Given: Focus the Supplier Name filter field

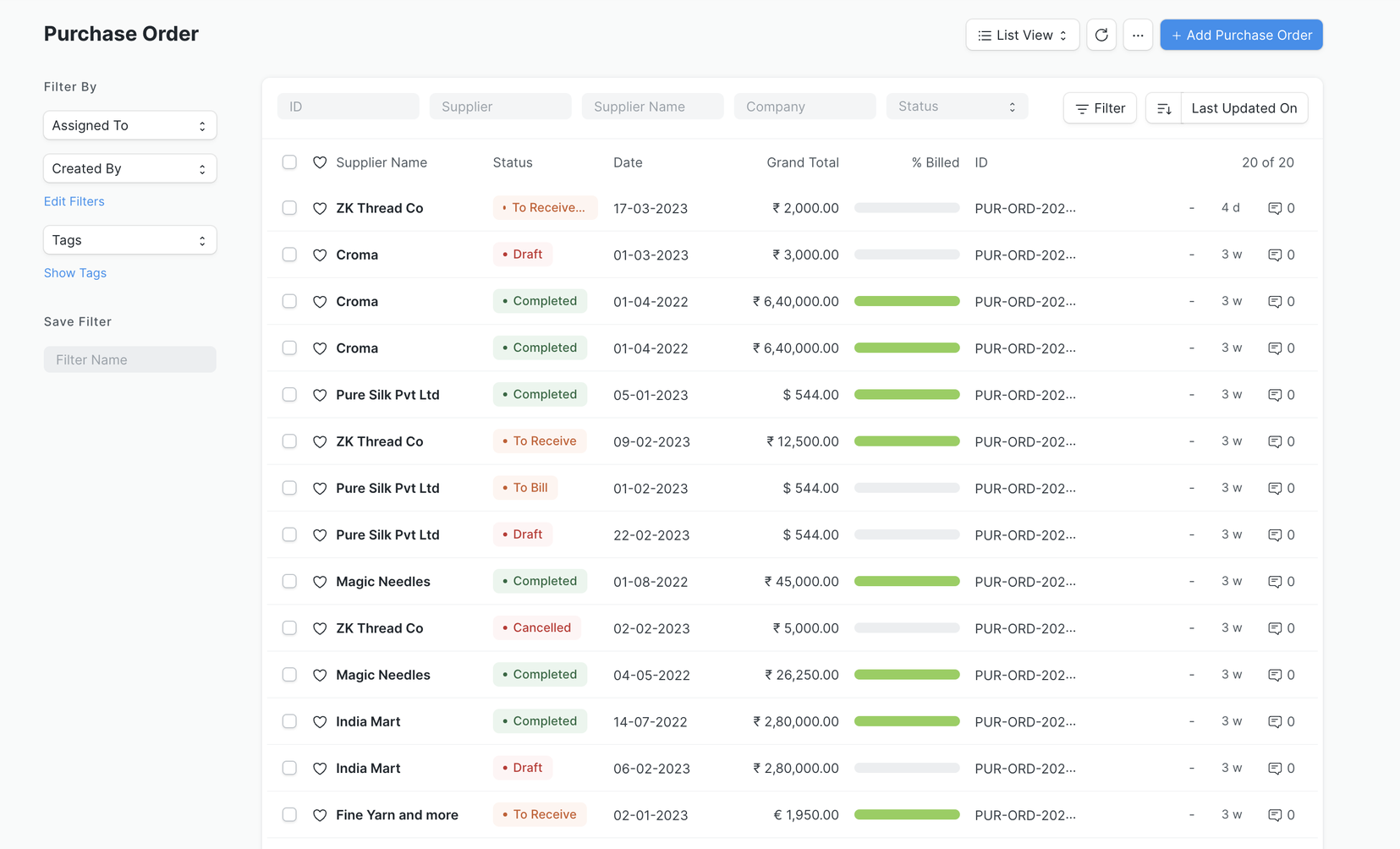Looking at the screenshot, I should click(x=652, y=107).
